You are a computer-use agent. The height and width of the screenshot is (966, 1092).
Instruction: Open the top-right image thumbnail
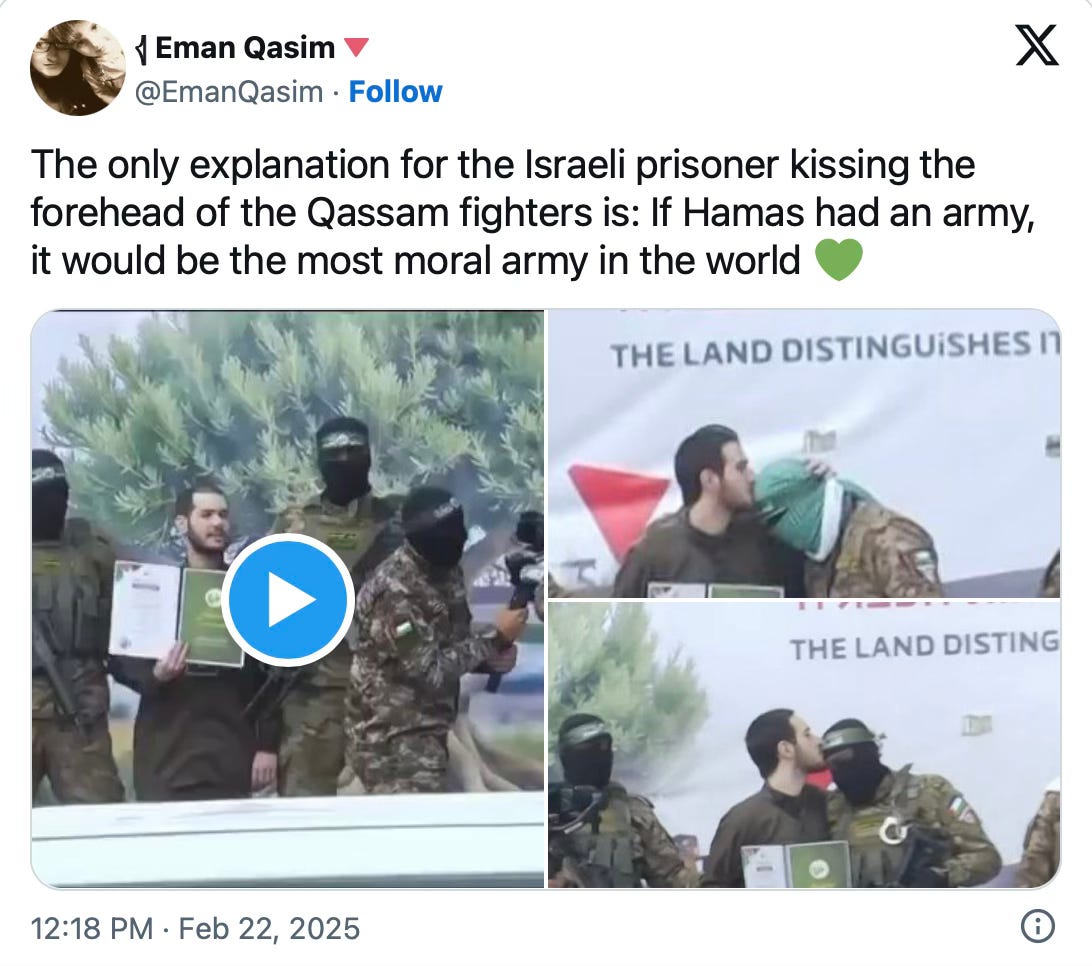804,453
